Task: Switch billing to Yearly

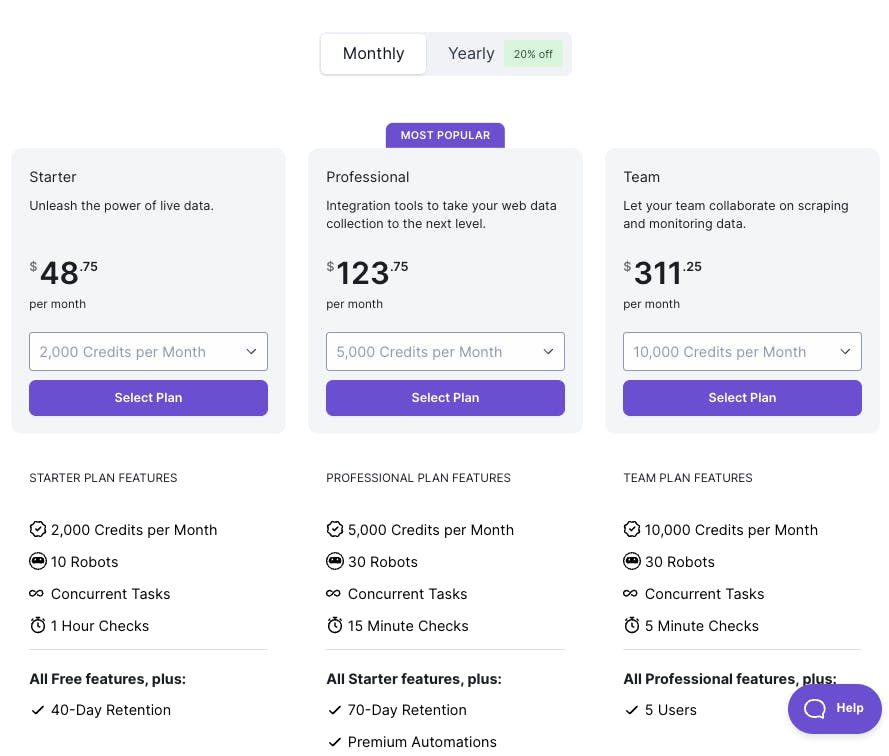Action: point(471,54)
